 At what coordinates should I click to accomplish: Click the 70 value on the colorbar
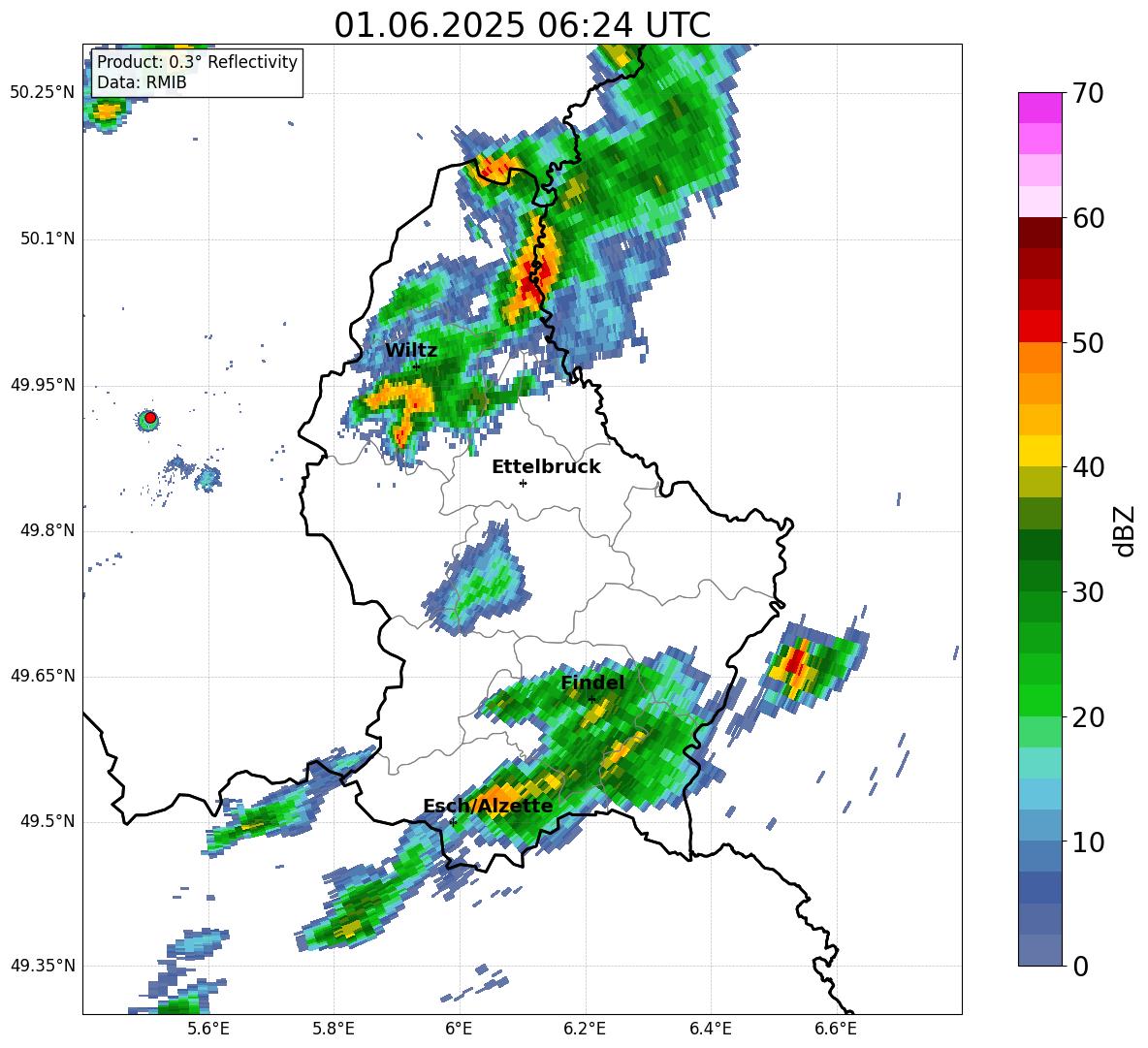tap(1088, 93)
